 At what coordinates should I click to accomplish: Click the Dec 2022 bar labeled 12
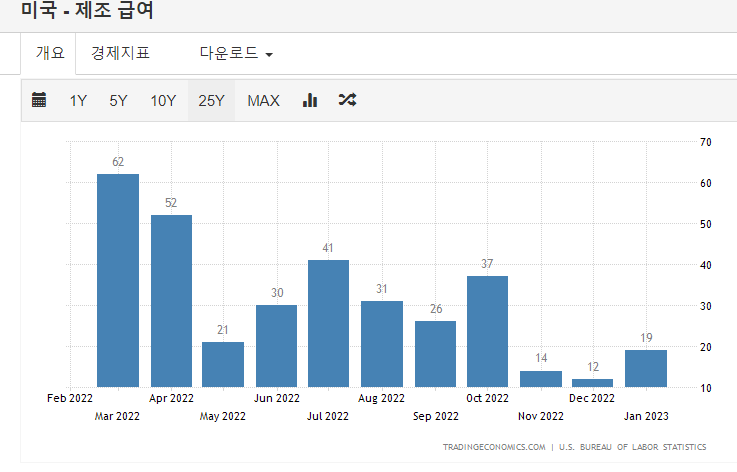tap(592, 383)
